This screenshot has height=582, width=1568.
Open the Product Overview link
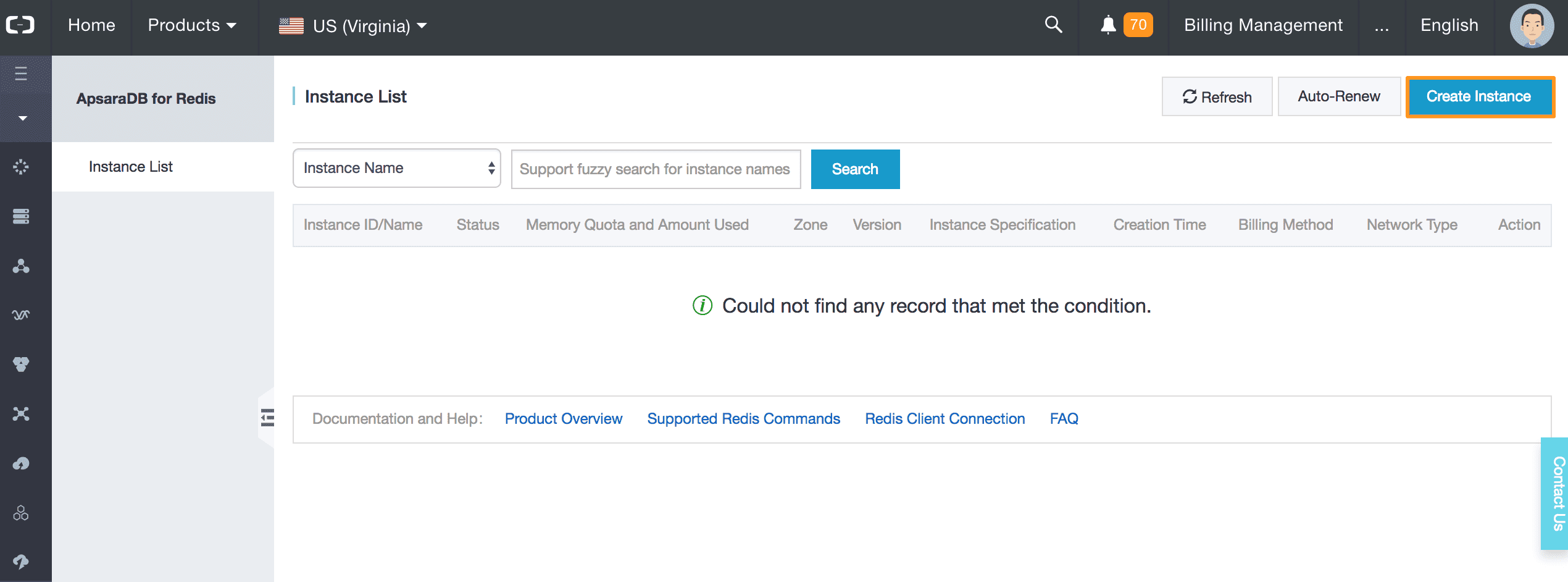pos(564,419)
